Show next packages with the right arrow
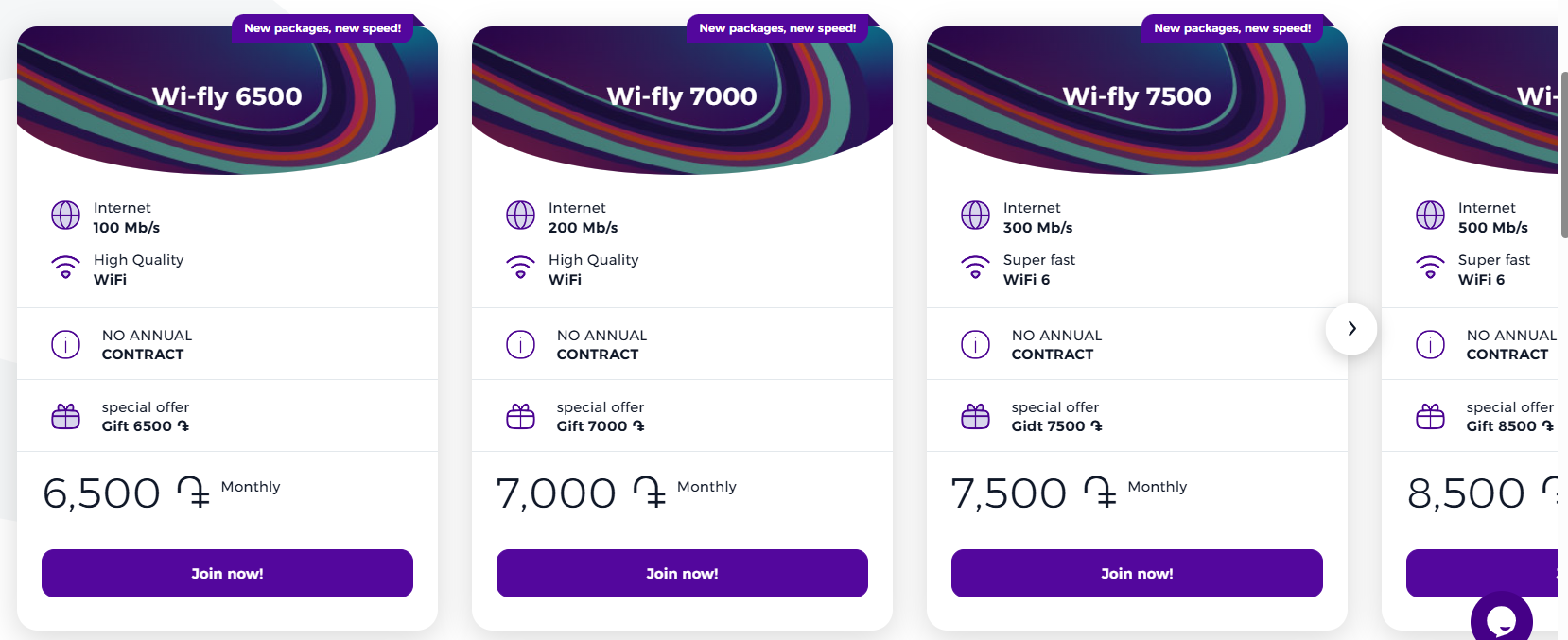Screen dimensions: 1568x640 1351,328
